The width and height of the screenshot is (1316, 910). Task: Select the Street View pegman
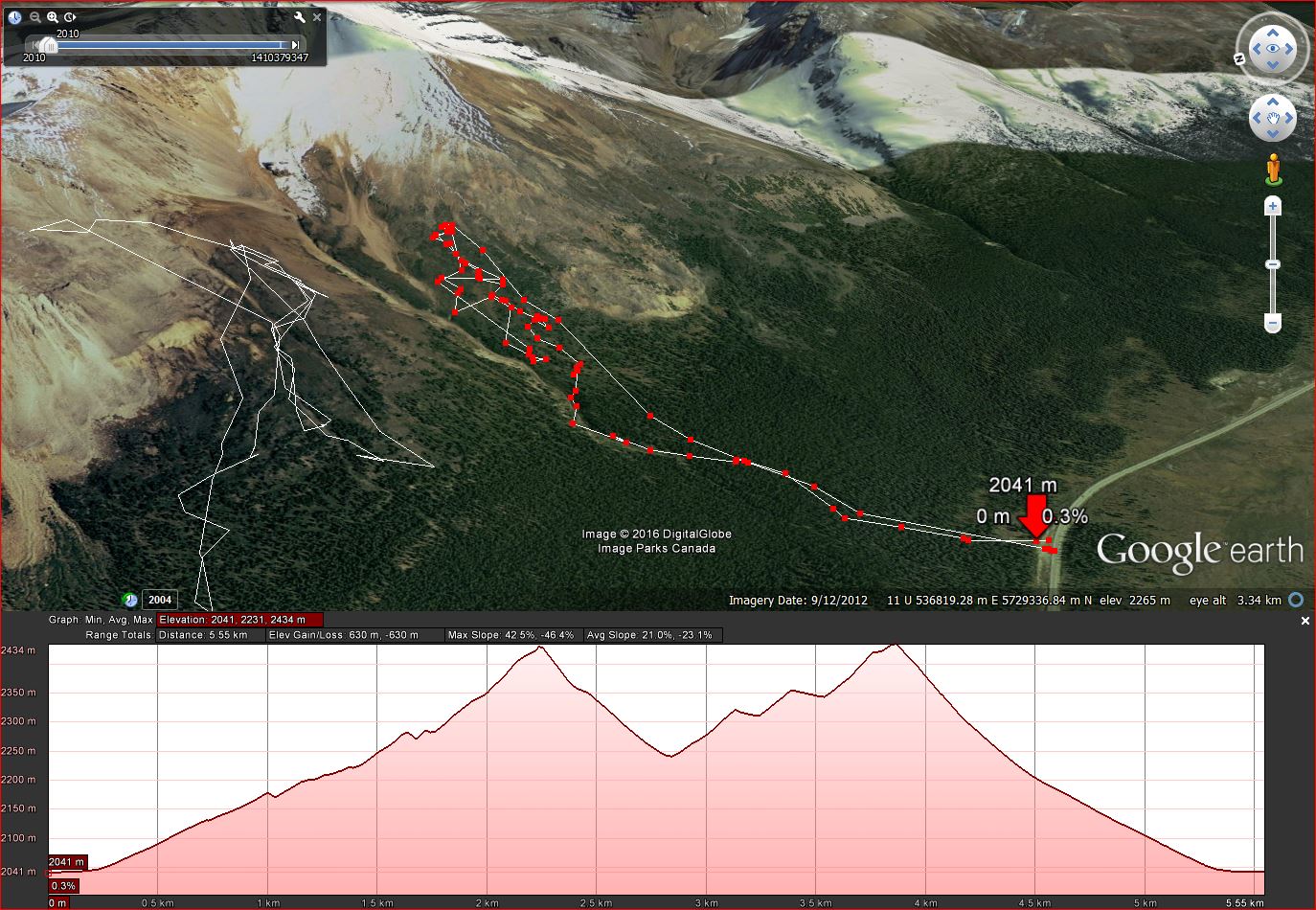(1272, 170)
